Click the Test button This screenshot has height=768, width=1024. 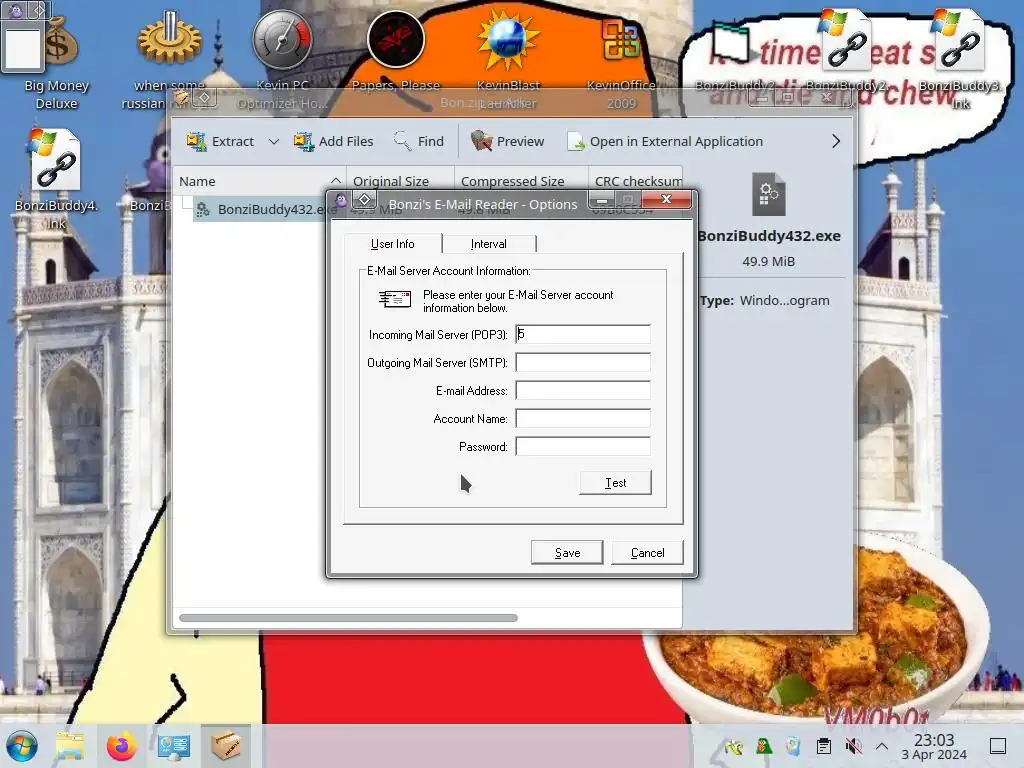[615, 483]
